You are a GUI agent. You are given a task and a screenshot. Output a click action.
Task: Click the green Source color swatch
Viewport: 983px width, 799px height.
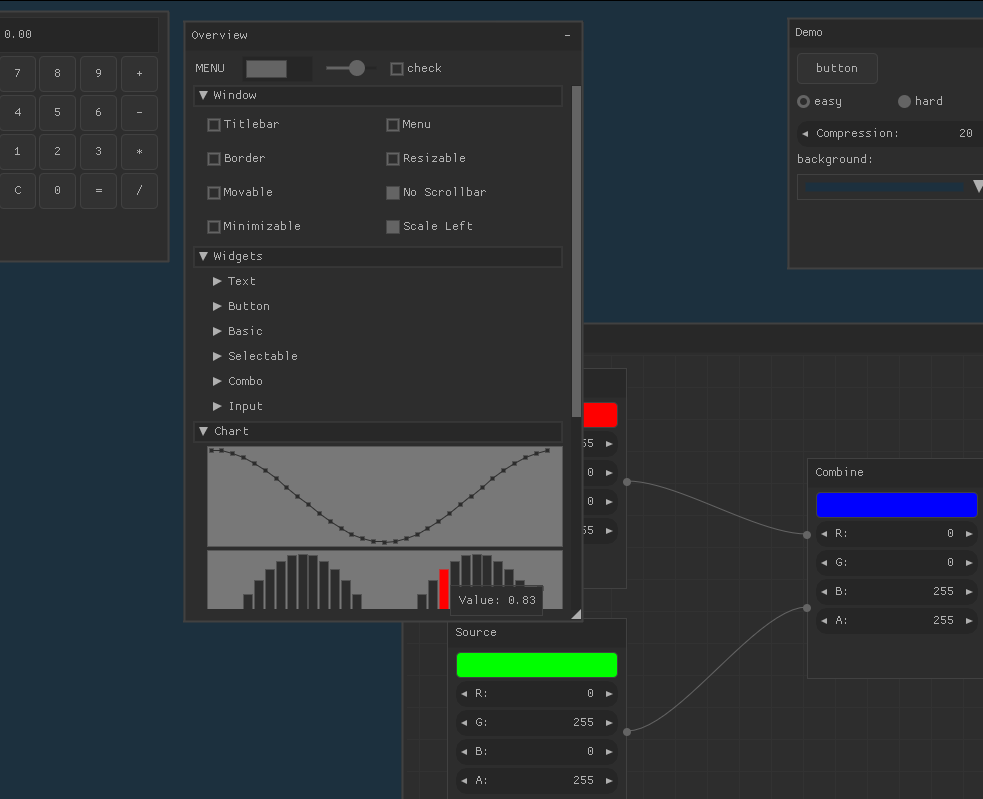coord(536,665)
